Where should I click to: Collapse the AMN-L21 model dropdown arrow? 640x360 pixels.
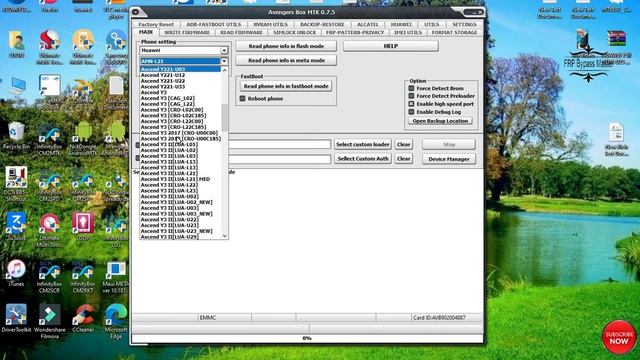pyautogui.click(x=224, y=61)
